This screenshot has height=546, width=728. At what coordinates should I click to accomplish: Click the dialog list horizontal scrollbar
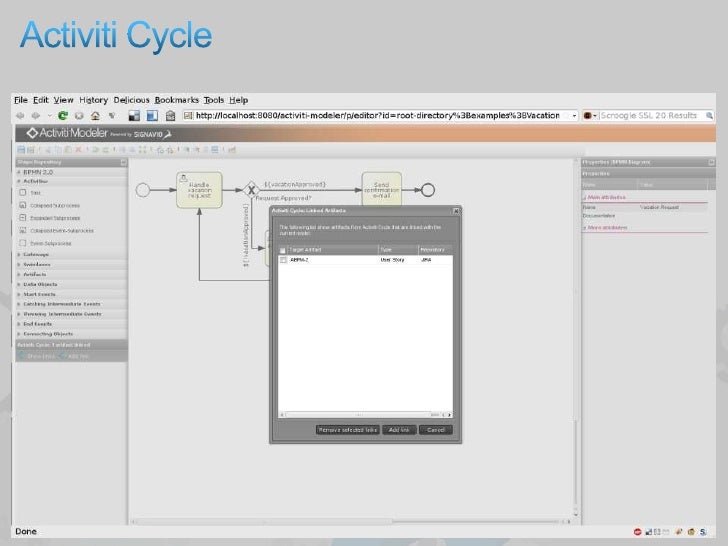365,415
